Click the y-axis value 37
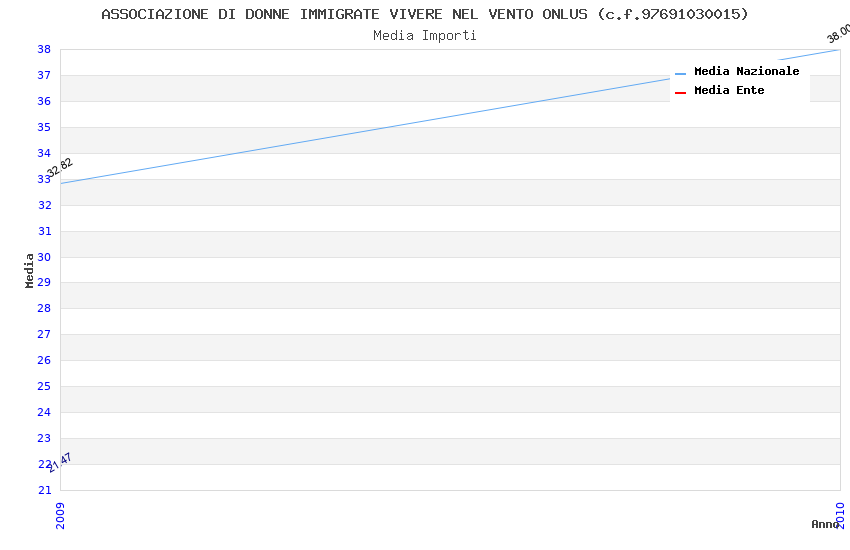The height and width of the screenshot is (550, 850). pos(44,75)
